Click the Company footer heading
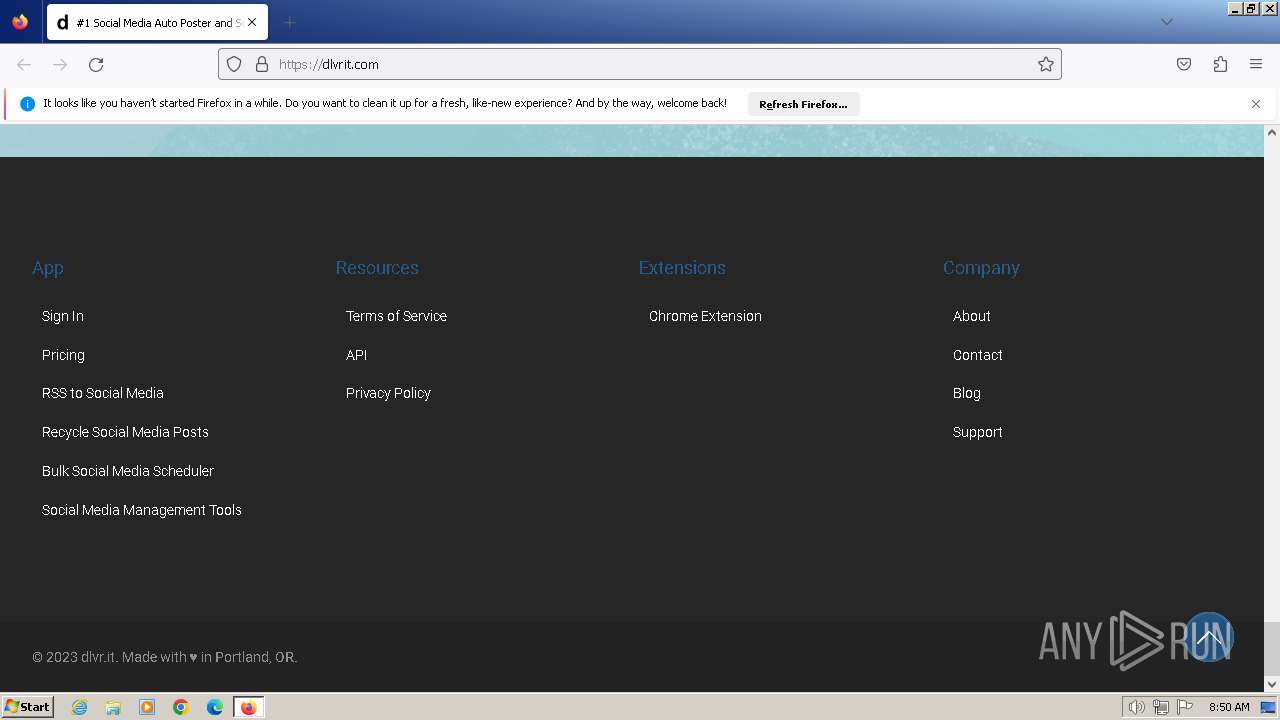 click(x=981, y=268)
